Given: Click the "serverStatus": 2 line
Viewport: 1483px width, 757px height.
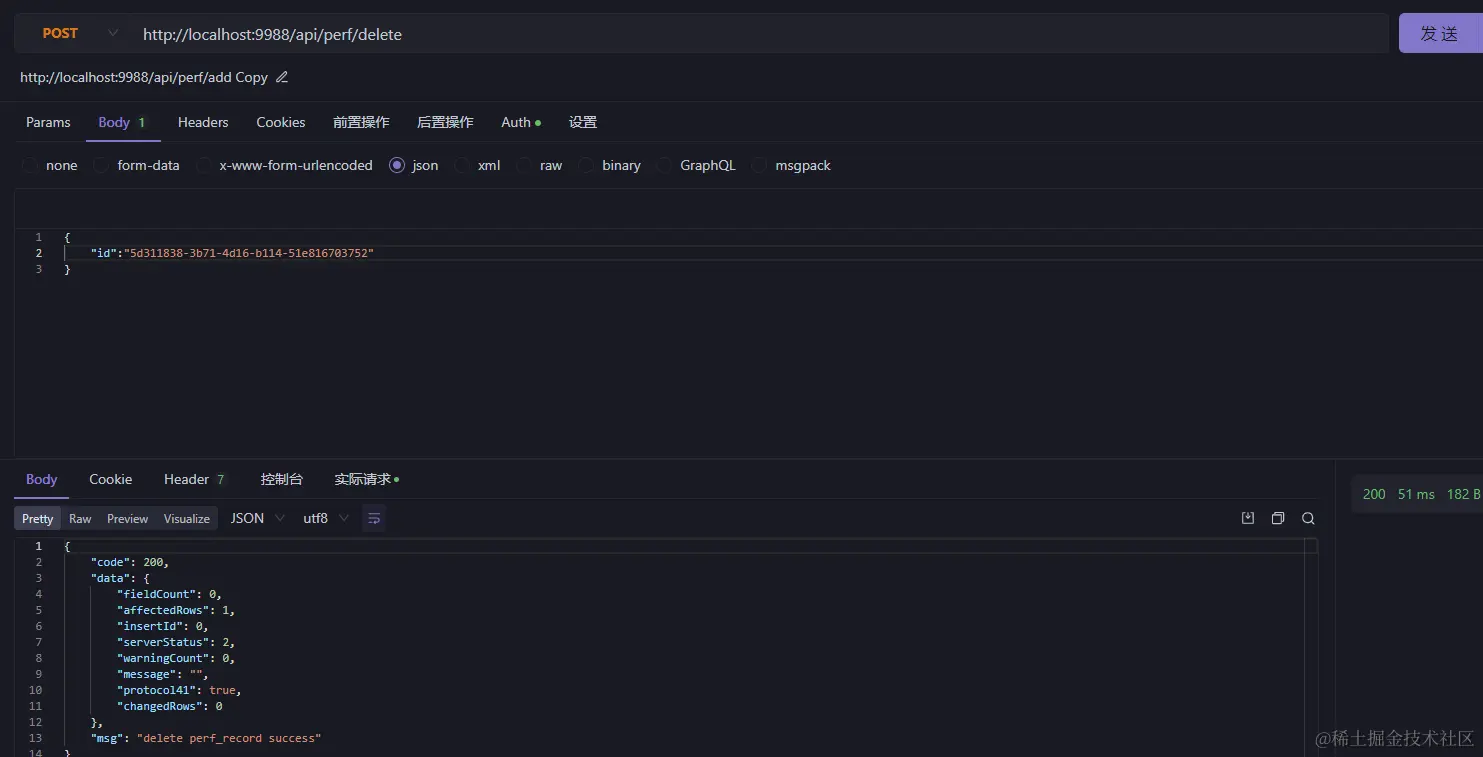Looking at the screenshot, I should (x=176, y=642).
